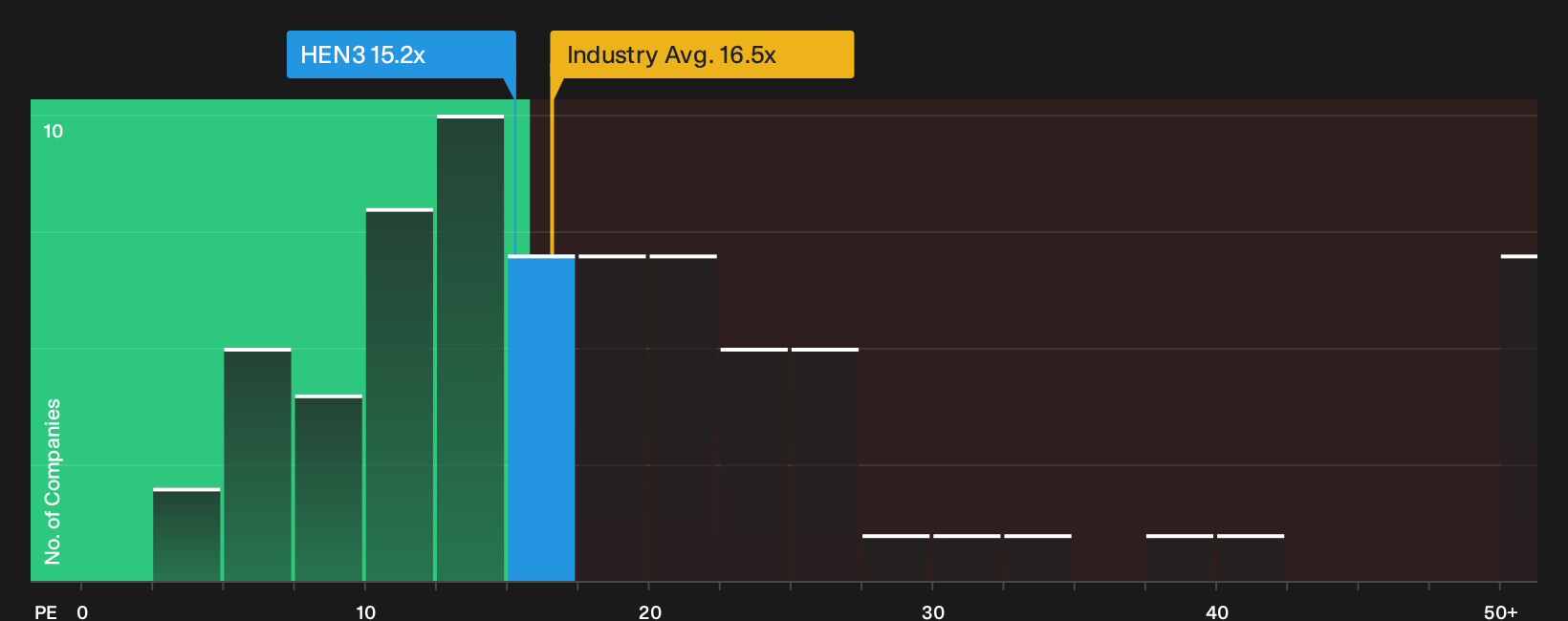Image resolution: width=1568 pixels, height=621 pixels.
Task: Select the dark bar starting at PE 20
Action: pos(683,418)
